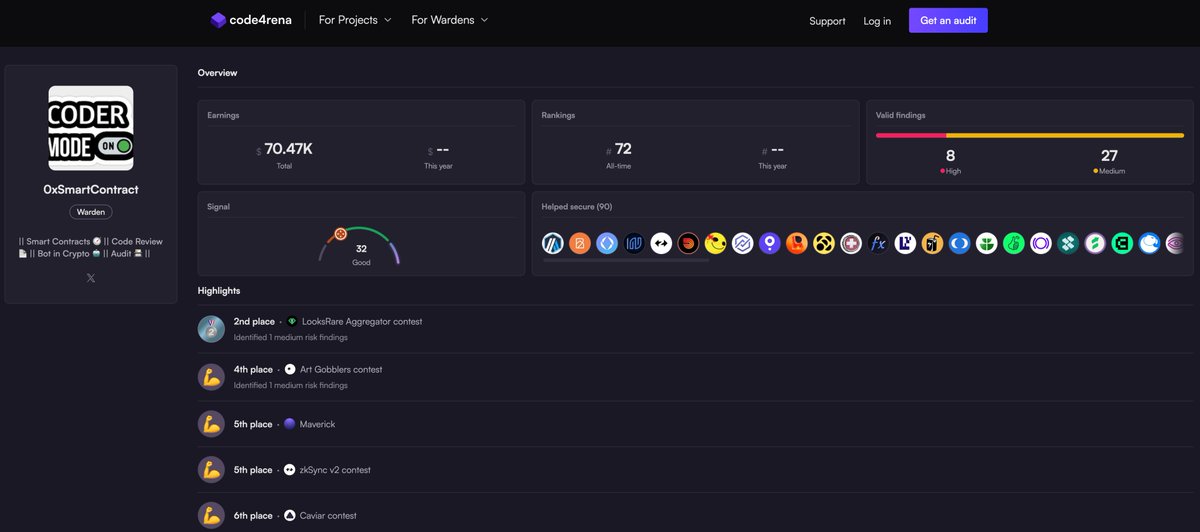1200x532 pixels.
Task: Click the Helped secure (90) heading
Action: tap(577, 207)
